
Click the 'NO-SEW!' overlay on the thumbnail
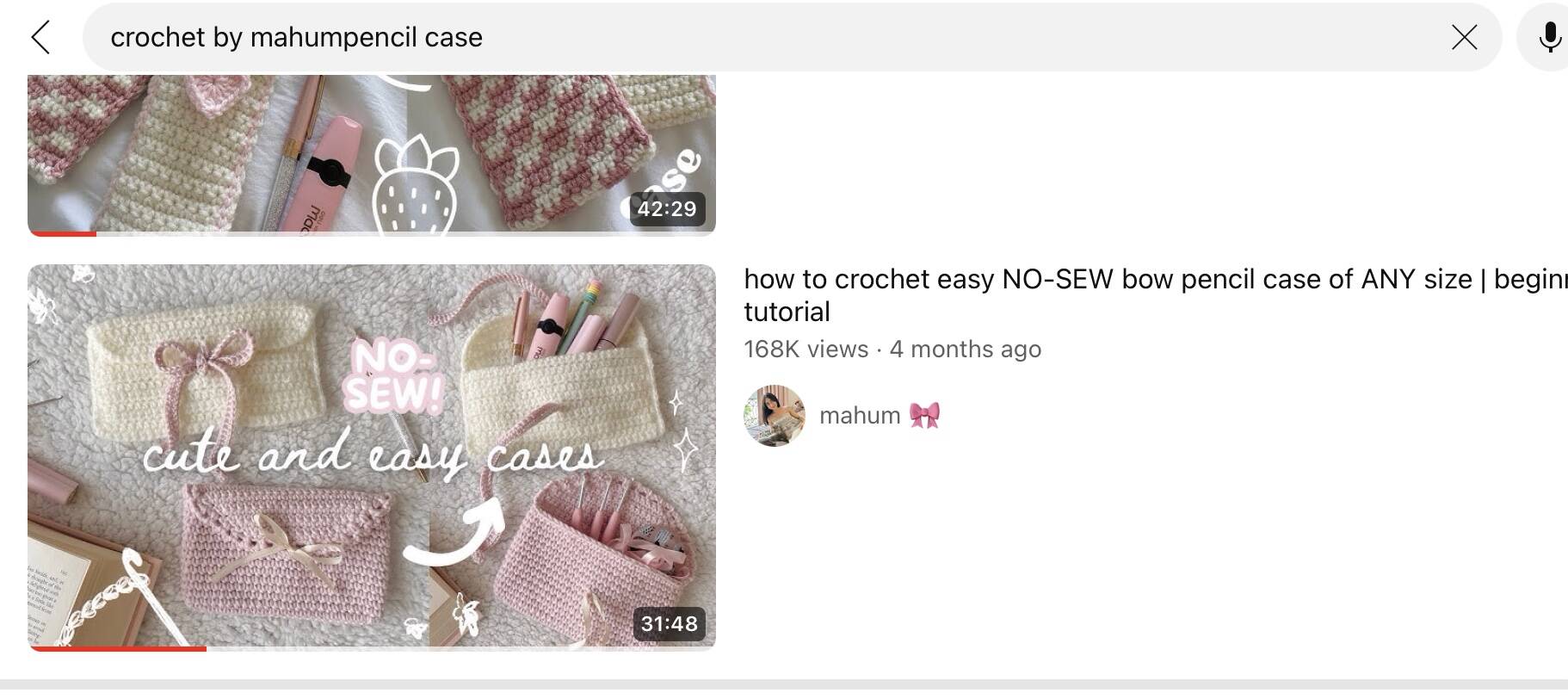coord(392,377)
